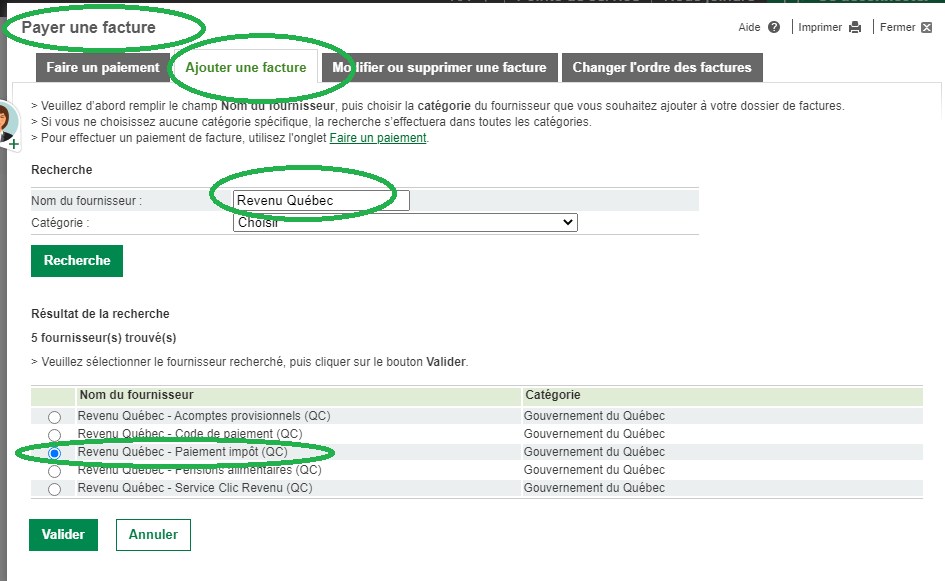The width and height of the screenshot is (945, 581).
Task: Select the Code de paiement radio button
Action: (x=54, y=435)
